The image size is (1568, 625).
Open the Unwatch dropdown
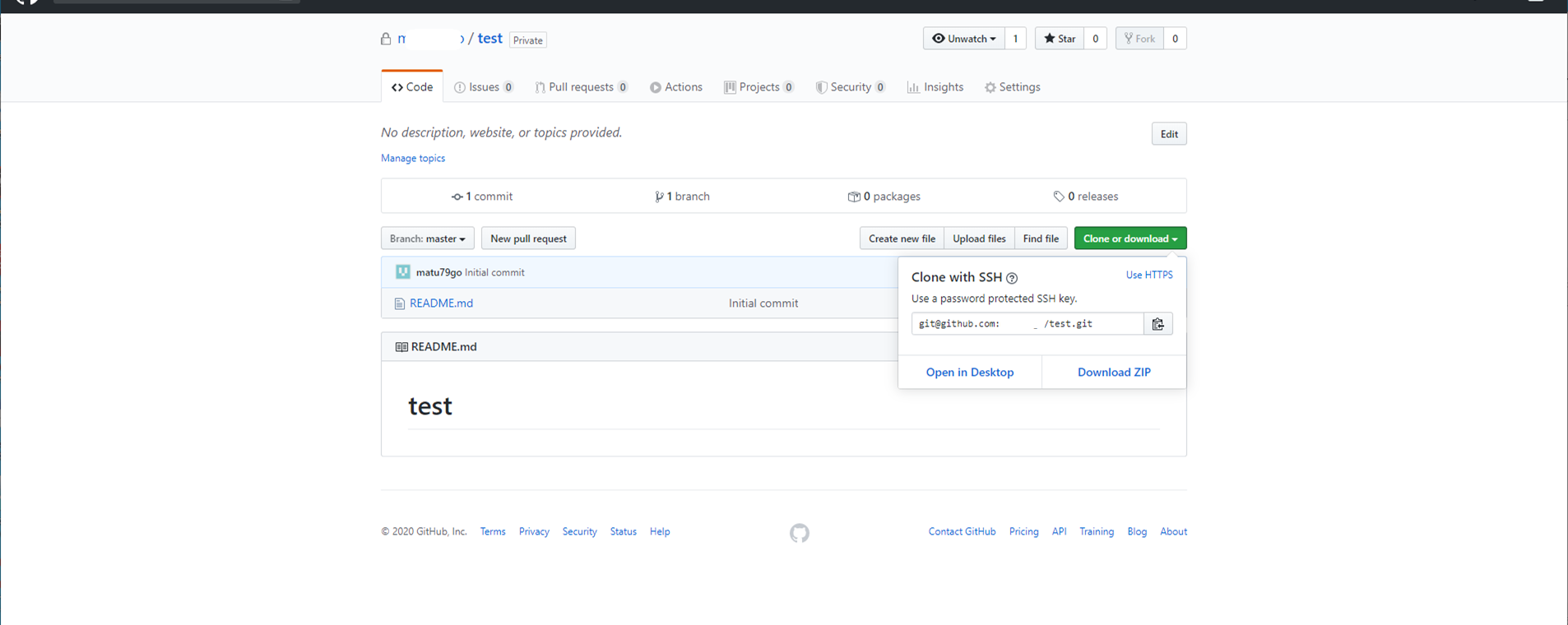click(x=963, y=39)
